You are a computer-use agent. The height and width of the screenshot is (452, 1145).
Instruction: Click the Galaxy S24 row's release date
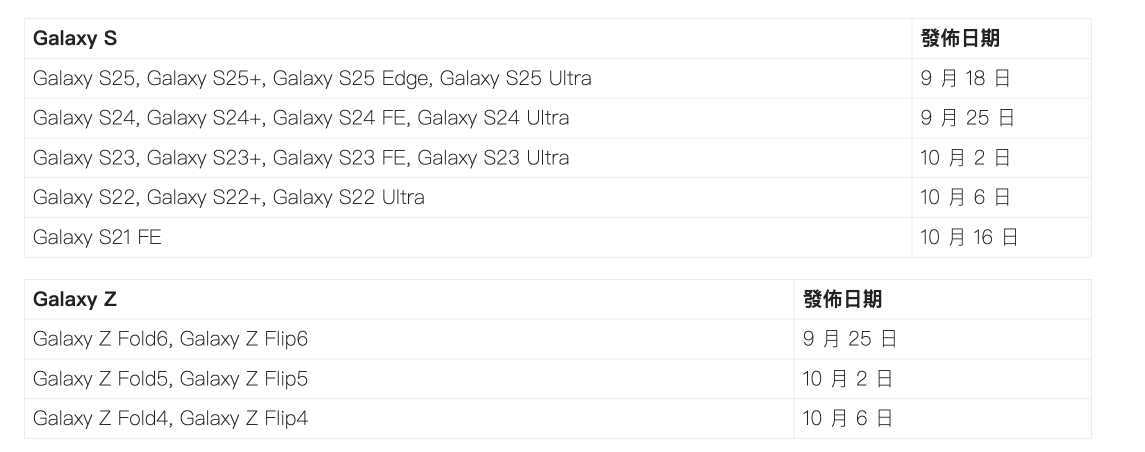(967, 118)
